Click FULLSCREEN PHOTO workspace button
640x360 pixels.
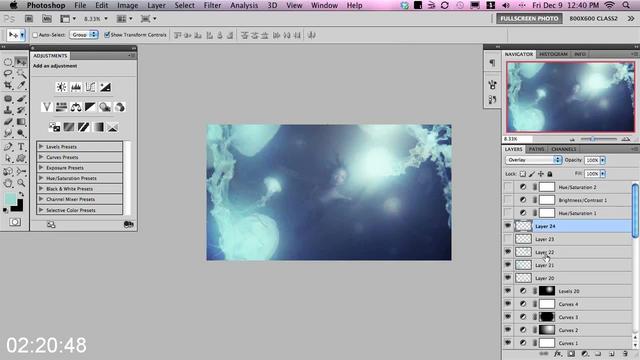(529, 18)
